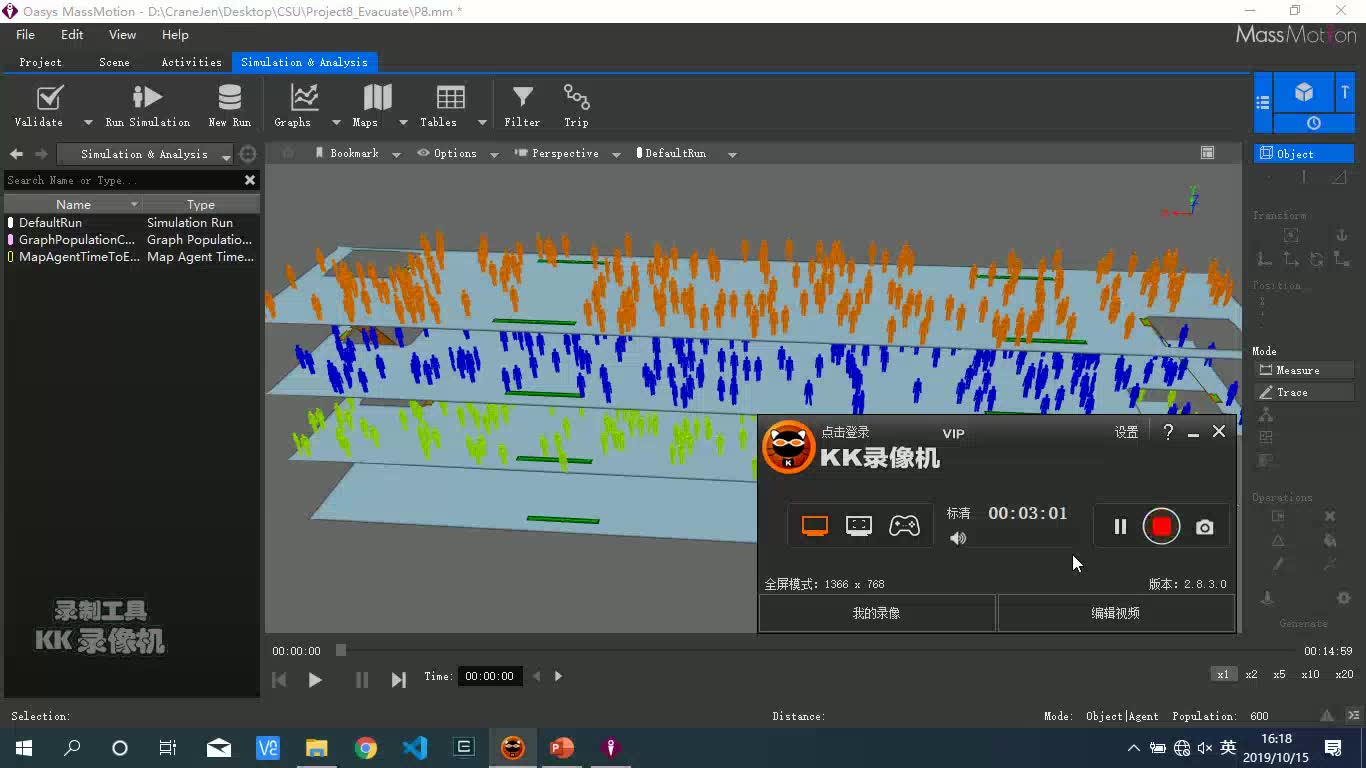The height and width of the screenshot is (768, 1366).
Task: Open the View menu
Action: [122, 34]
